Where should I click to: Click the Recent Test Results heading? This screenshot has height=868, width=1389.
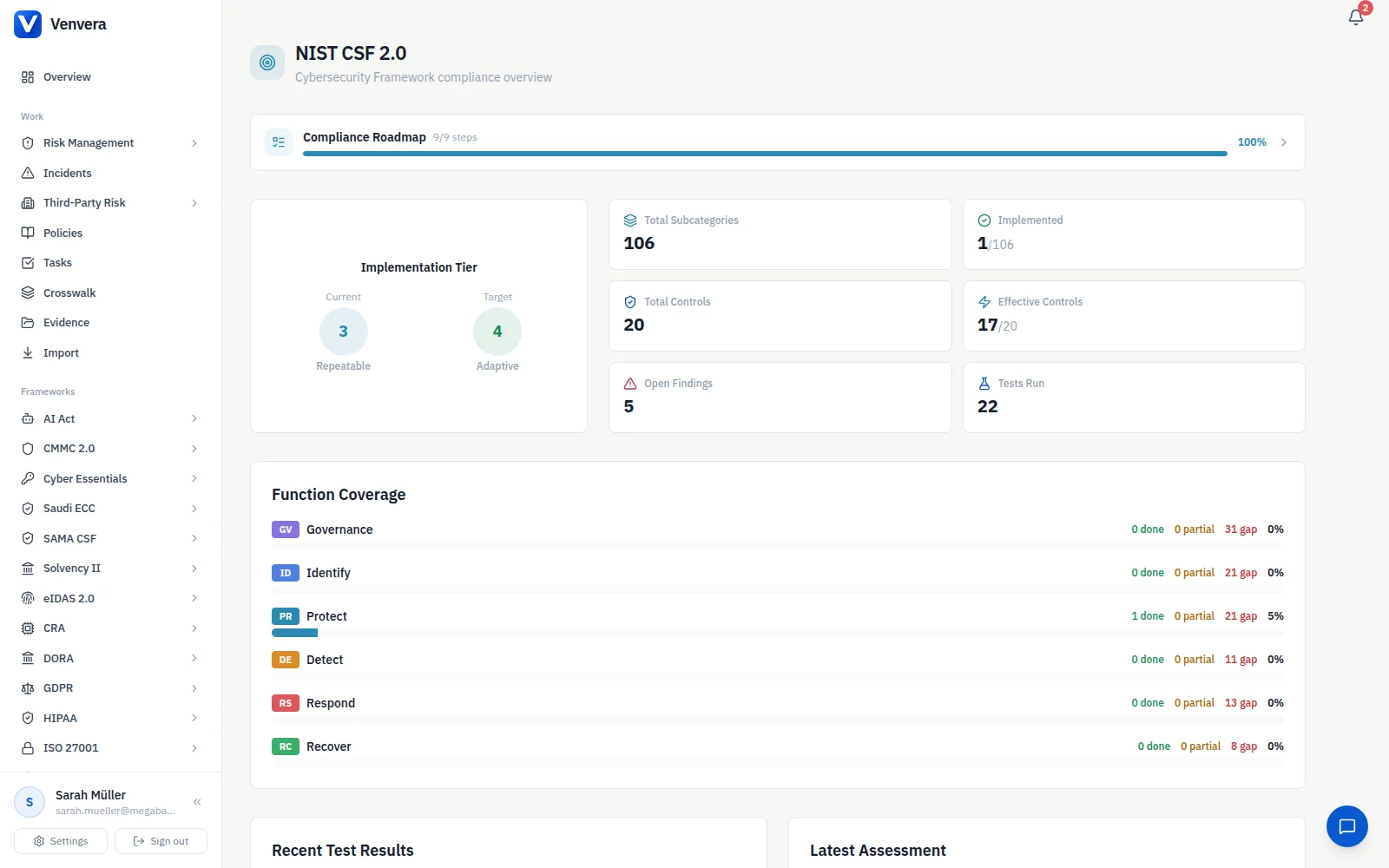343,851
